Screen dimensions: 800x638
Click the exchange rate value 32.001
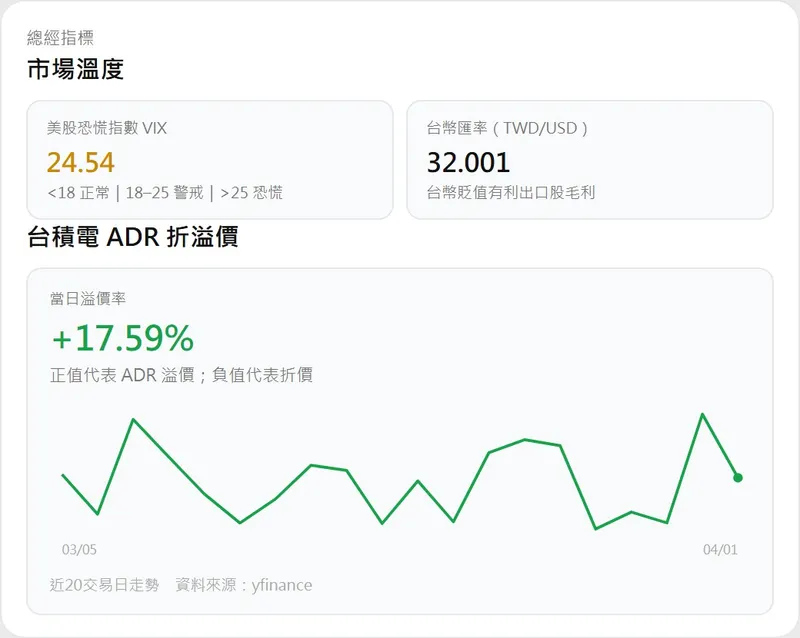tap(468, 162)
